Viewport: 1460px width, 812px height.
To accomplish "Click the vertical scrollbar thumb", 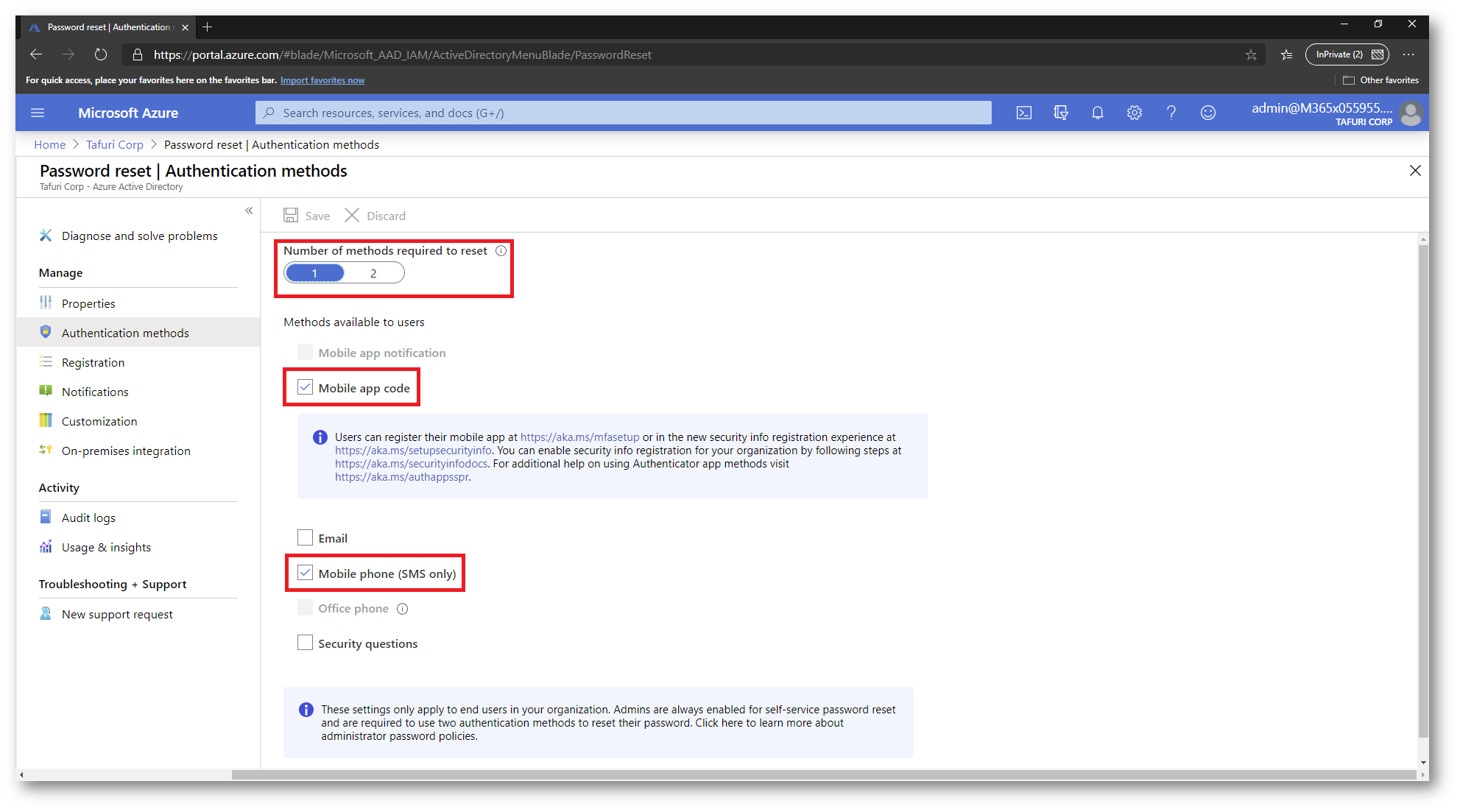I will pyautogui.click(x=1423, y=490).
